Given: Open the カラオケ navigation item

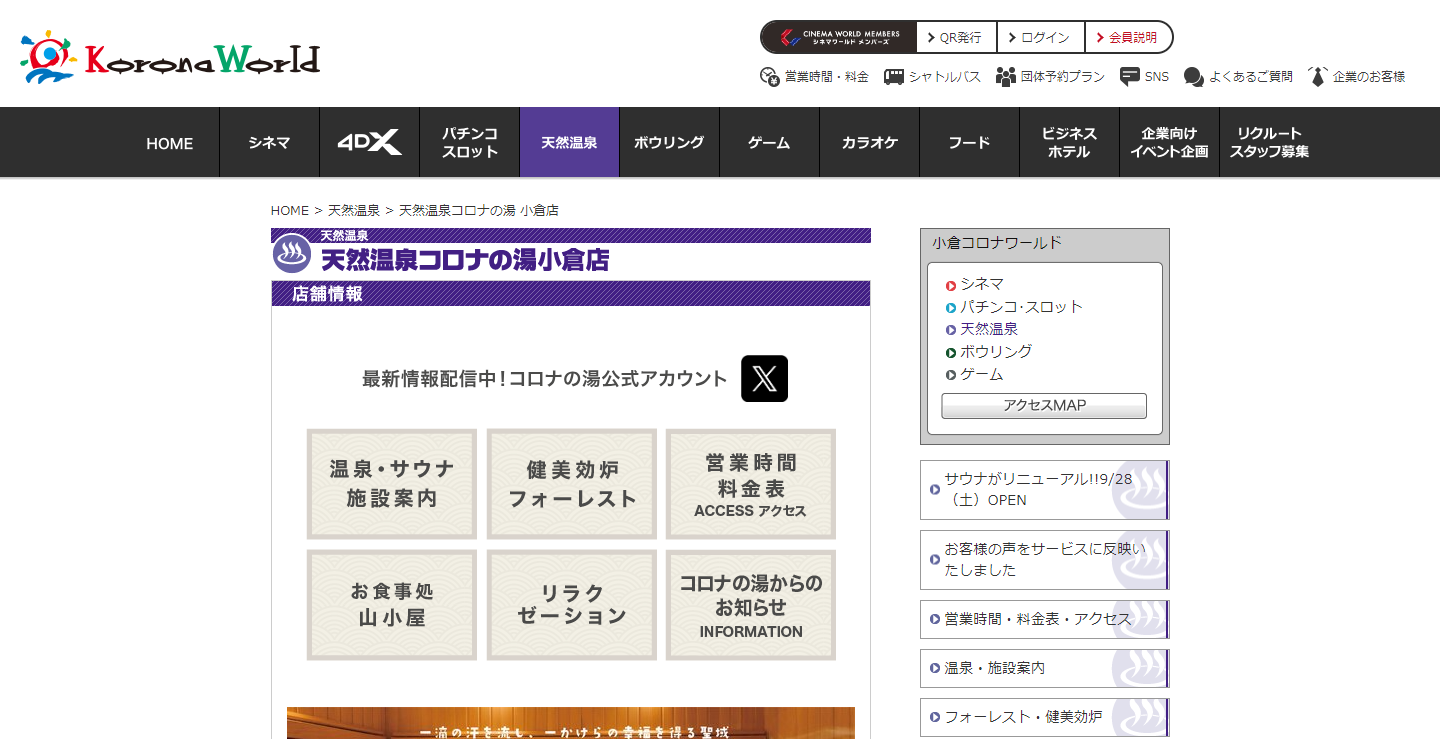Looking at the screenshot, I should (869, 142).
